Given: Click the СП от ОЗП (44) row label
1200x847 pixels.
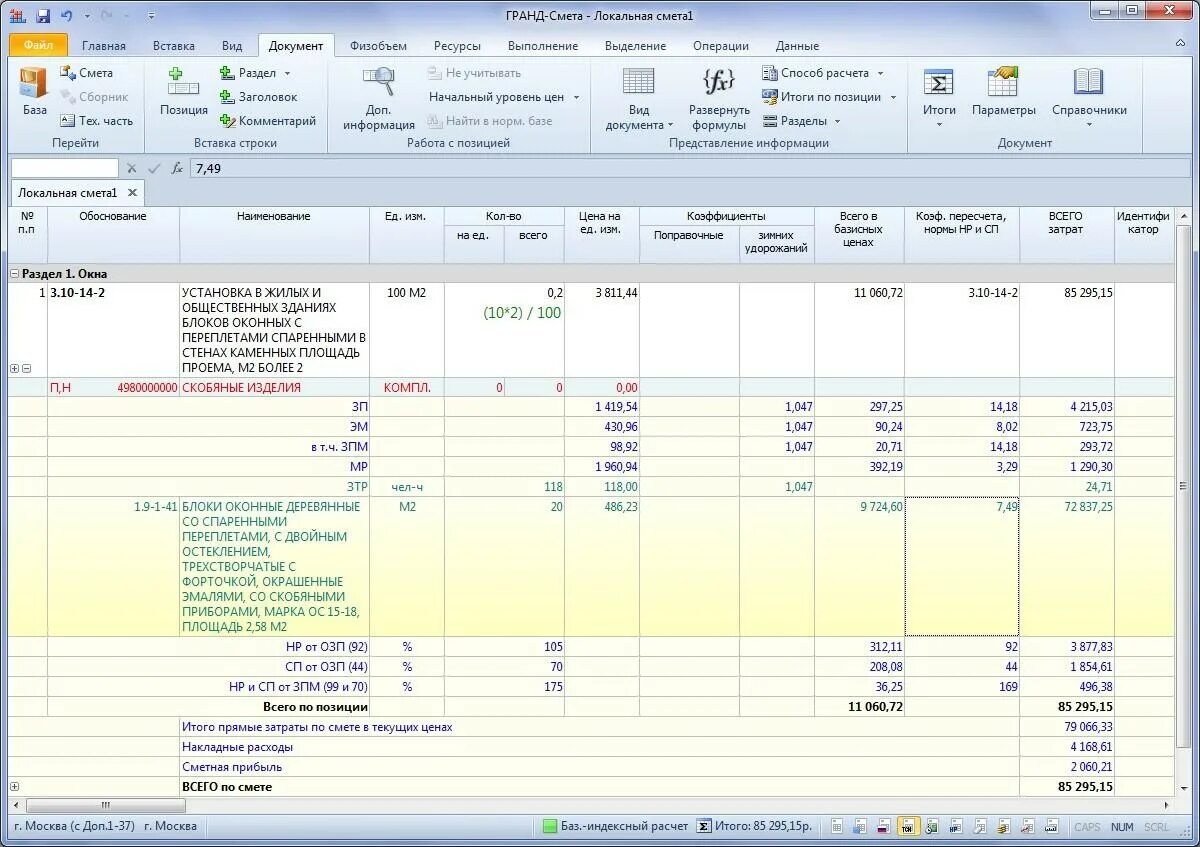Looking at the screenshot, I should click(327, 667).
